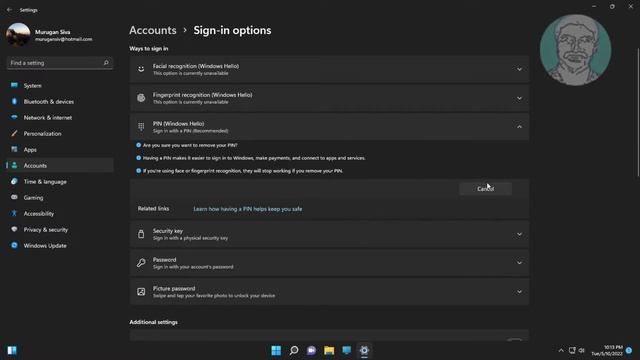
Task: Click the back arrow in Settings title bar
Action: click(9, 10)
